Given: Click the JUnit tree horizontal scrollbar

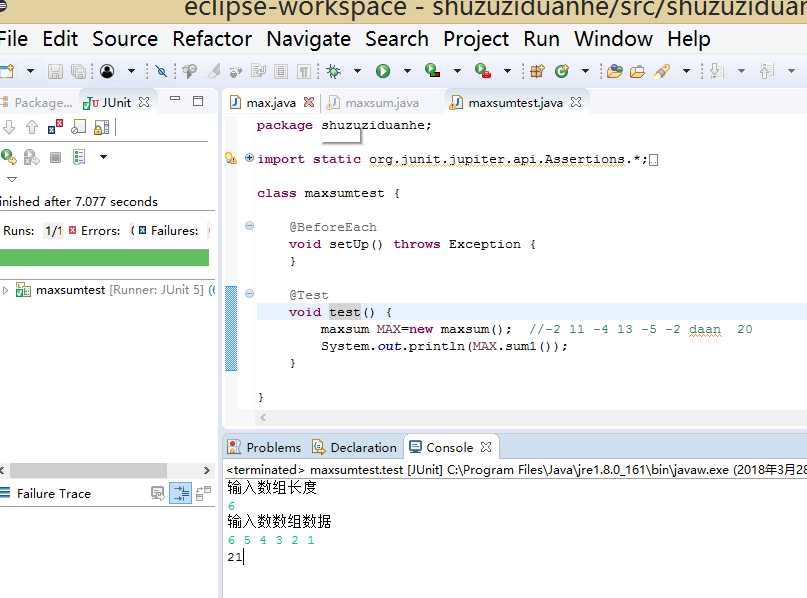Looking at the screenshot, I should (x=88, y=470).
